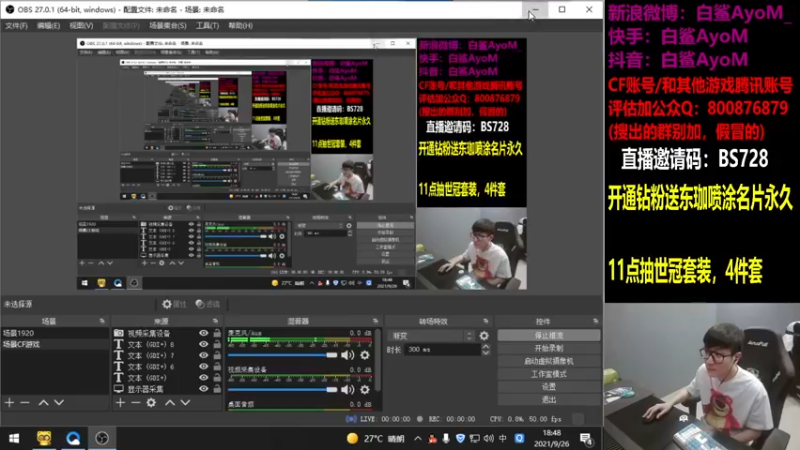The height and width of the screenshot is (450, 800).
Task: Undock the 控件 panel via its header icon
Action: 595,321
